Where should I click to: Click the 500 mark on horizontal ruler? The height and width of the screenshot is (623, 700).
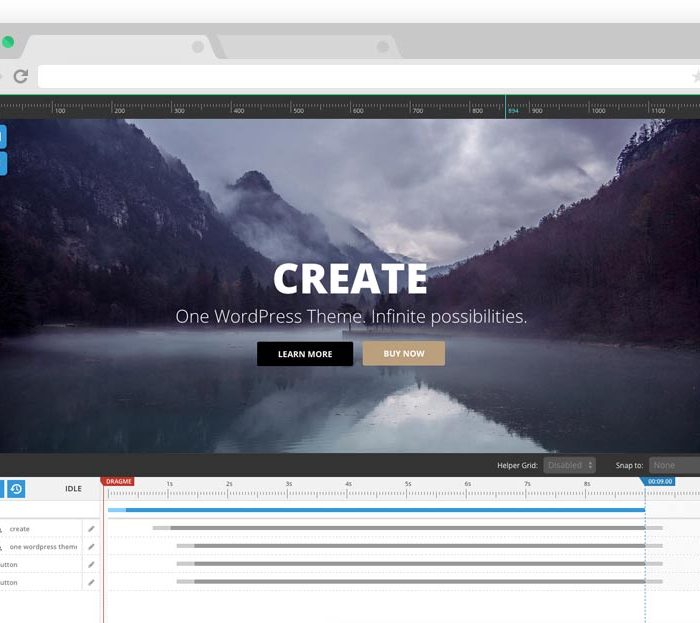pyautogui.click(x=298, y=111)
